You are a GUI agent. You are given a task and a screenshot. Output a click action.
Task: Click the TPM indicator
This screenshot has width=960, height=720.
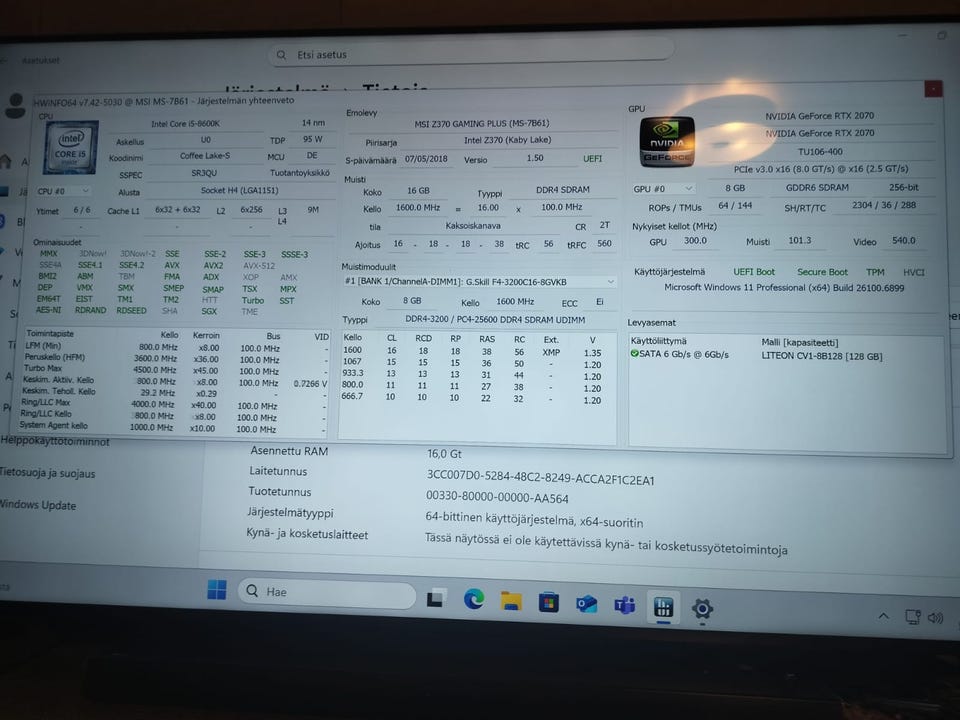click(875, 272)
